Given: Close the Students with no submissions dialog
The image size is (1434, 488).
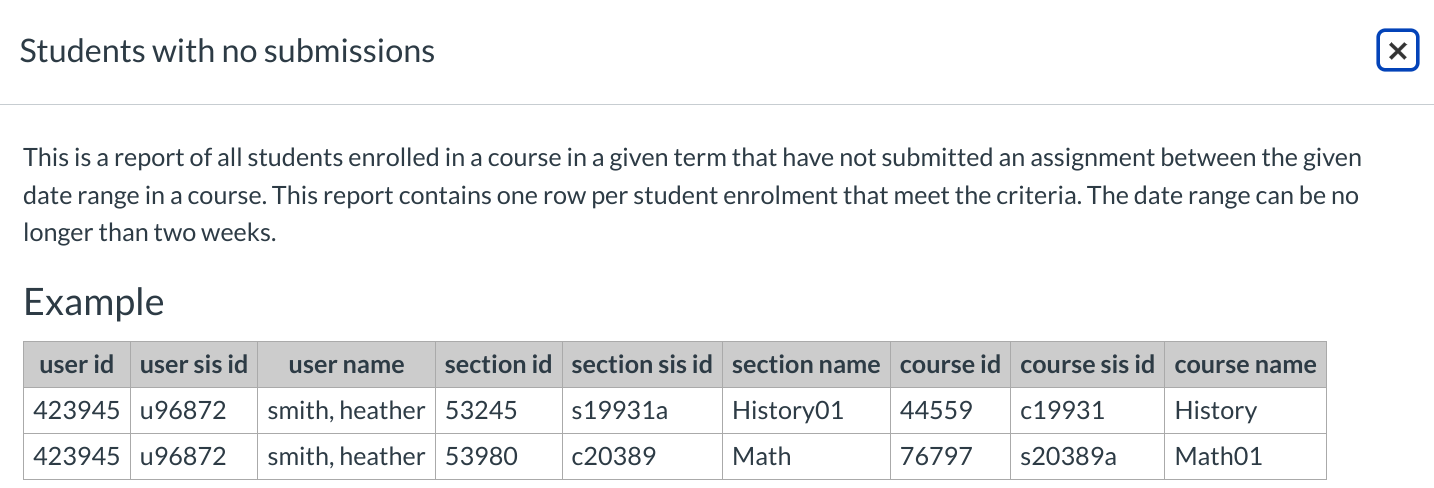Looking at the screenshot, I should click(x=1397, y=51).
